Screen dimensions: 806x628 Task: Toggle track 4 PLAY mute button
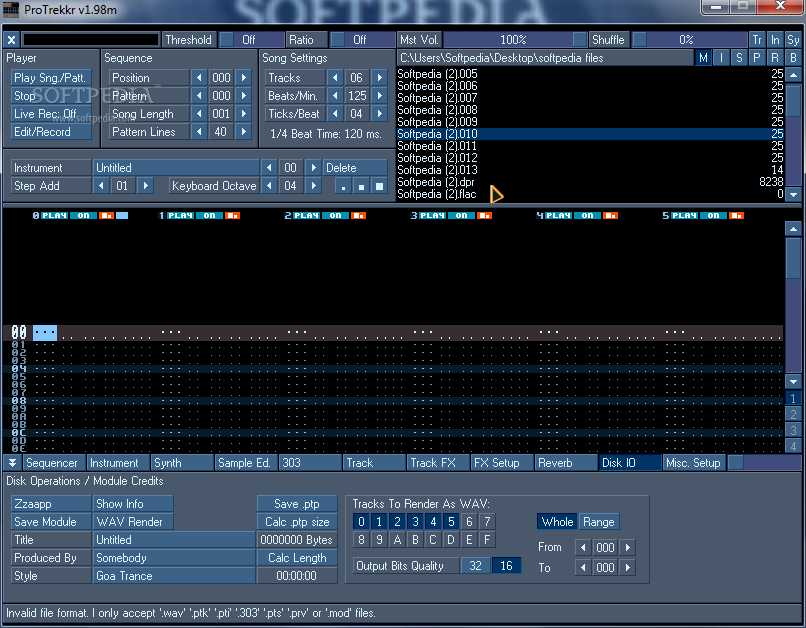tap(558, 215)
